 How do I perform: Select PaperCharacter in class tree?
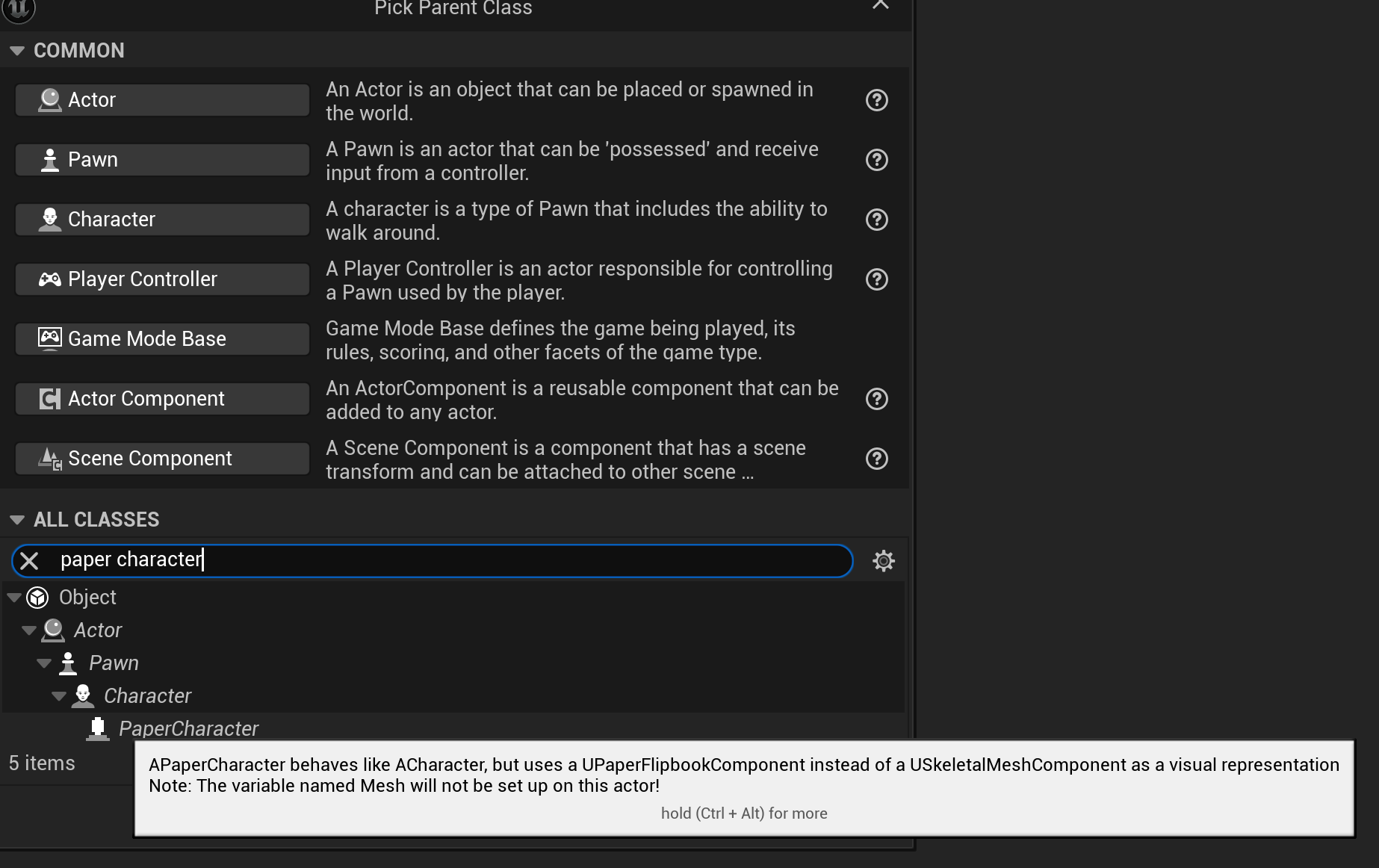tap(188, 728)
